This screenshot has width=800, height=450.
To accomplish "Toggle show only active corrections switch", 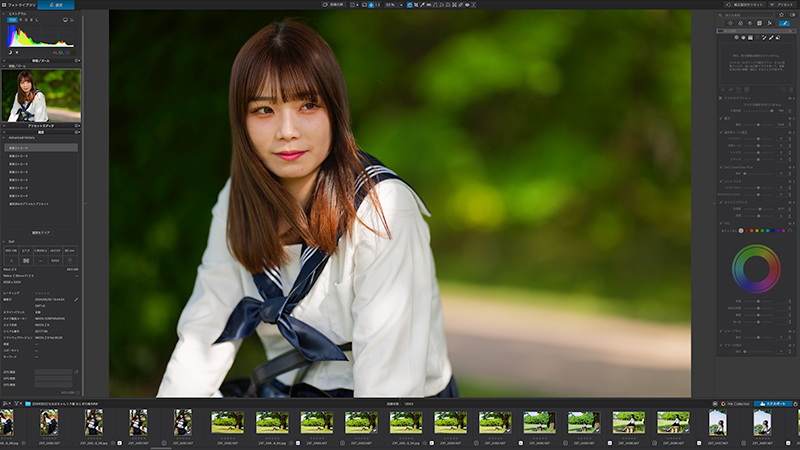I will pos(792,15).
